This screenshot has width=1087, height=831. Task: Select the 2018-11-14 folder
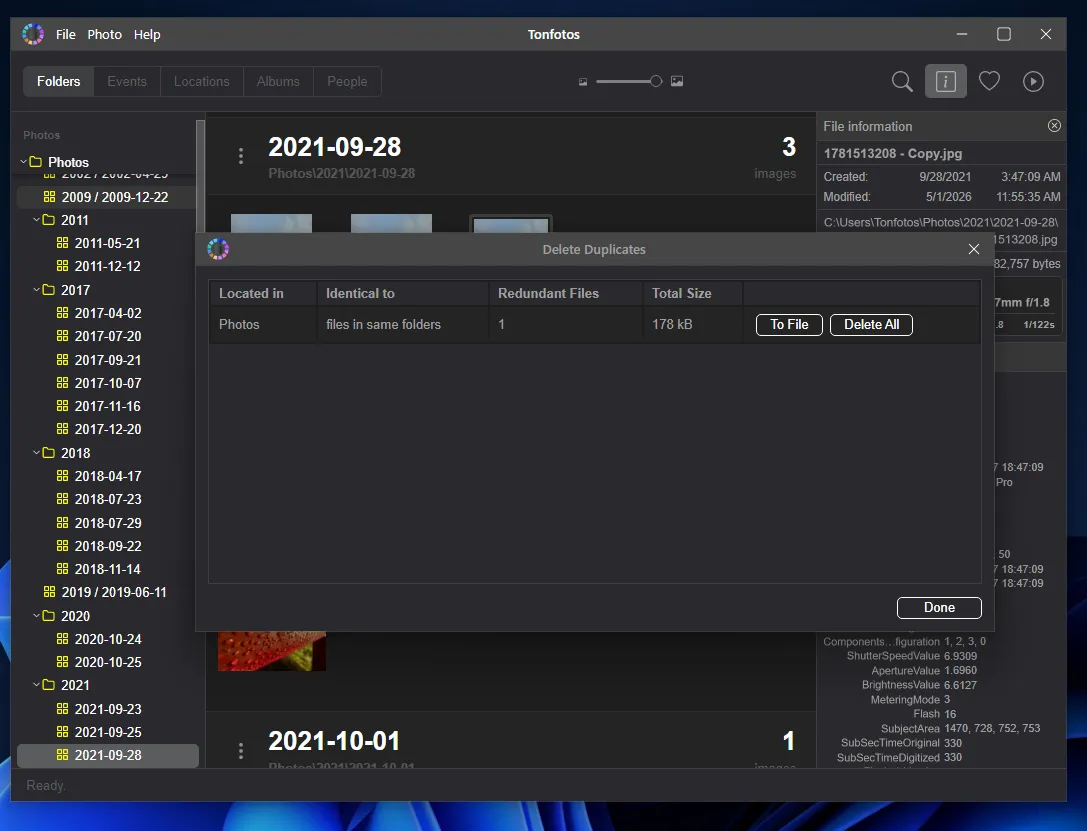tap(107, 569)
